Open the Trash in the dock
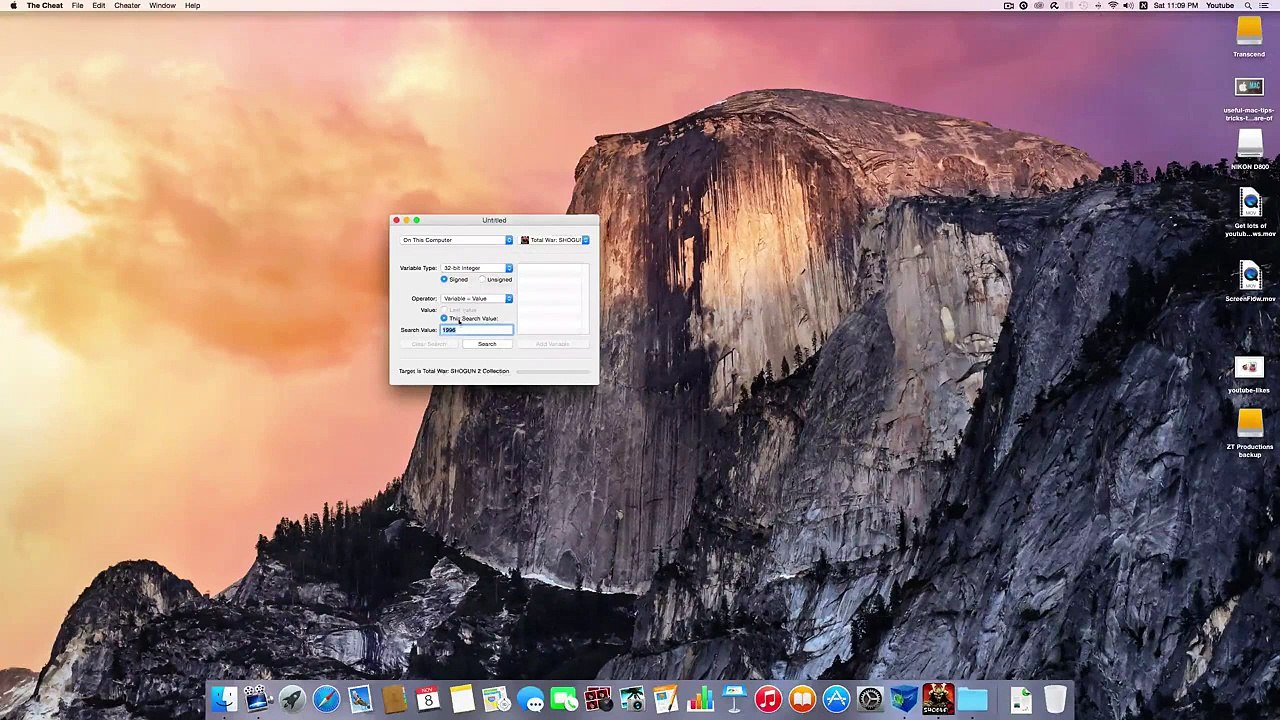 (x=1055, y=699)
